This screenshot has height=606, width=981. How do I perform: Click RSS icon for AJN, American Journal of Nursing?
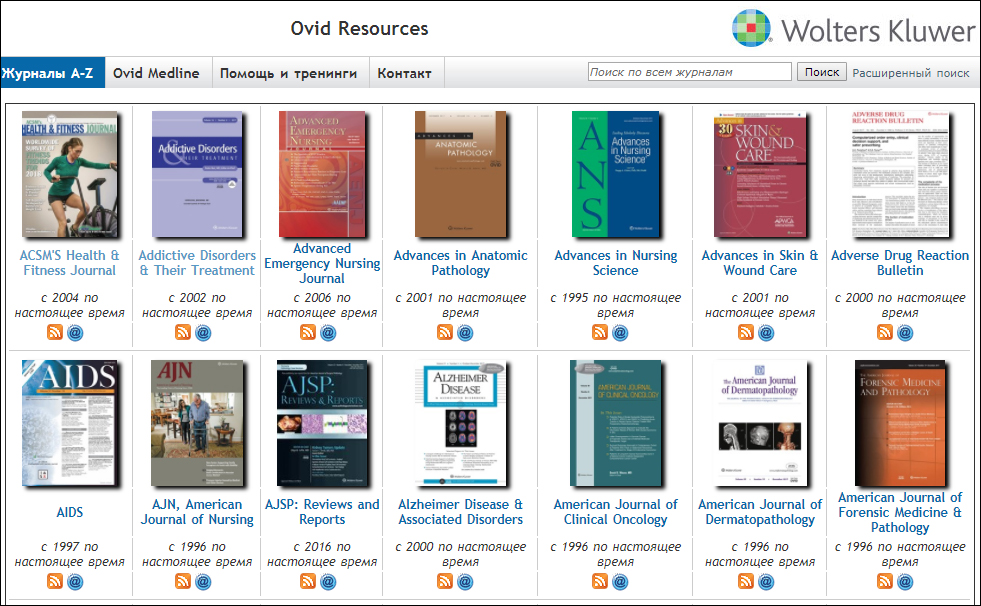point(183,581)
